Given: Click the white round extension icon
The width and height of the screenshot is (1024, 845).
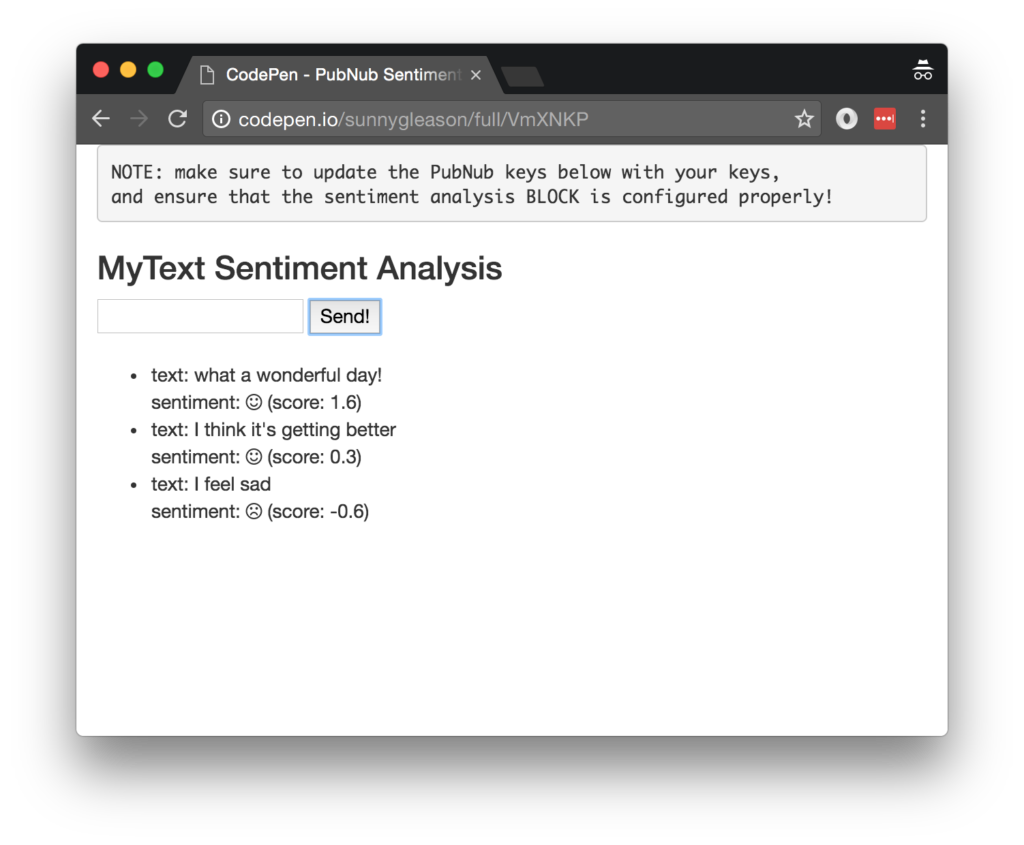Looking at the screenshot, I should tap(845, 118).
